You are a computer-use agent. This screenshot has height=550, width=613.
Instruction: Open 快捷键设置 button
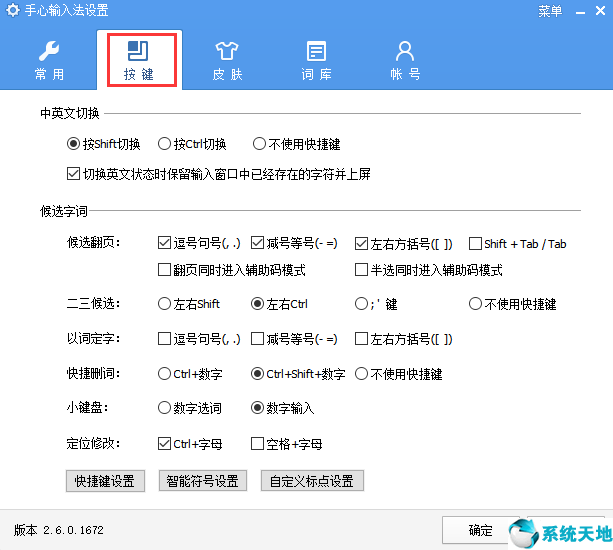pos(105,481)
